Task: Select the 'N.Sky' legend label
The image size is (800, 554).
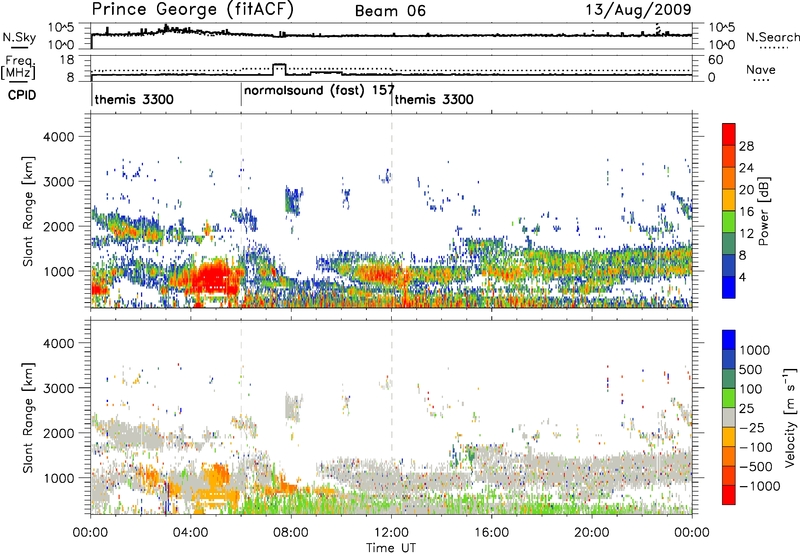Action: [x=19, y=37]
